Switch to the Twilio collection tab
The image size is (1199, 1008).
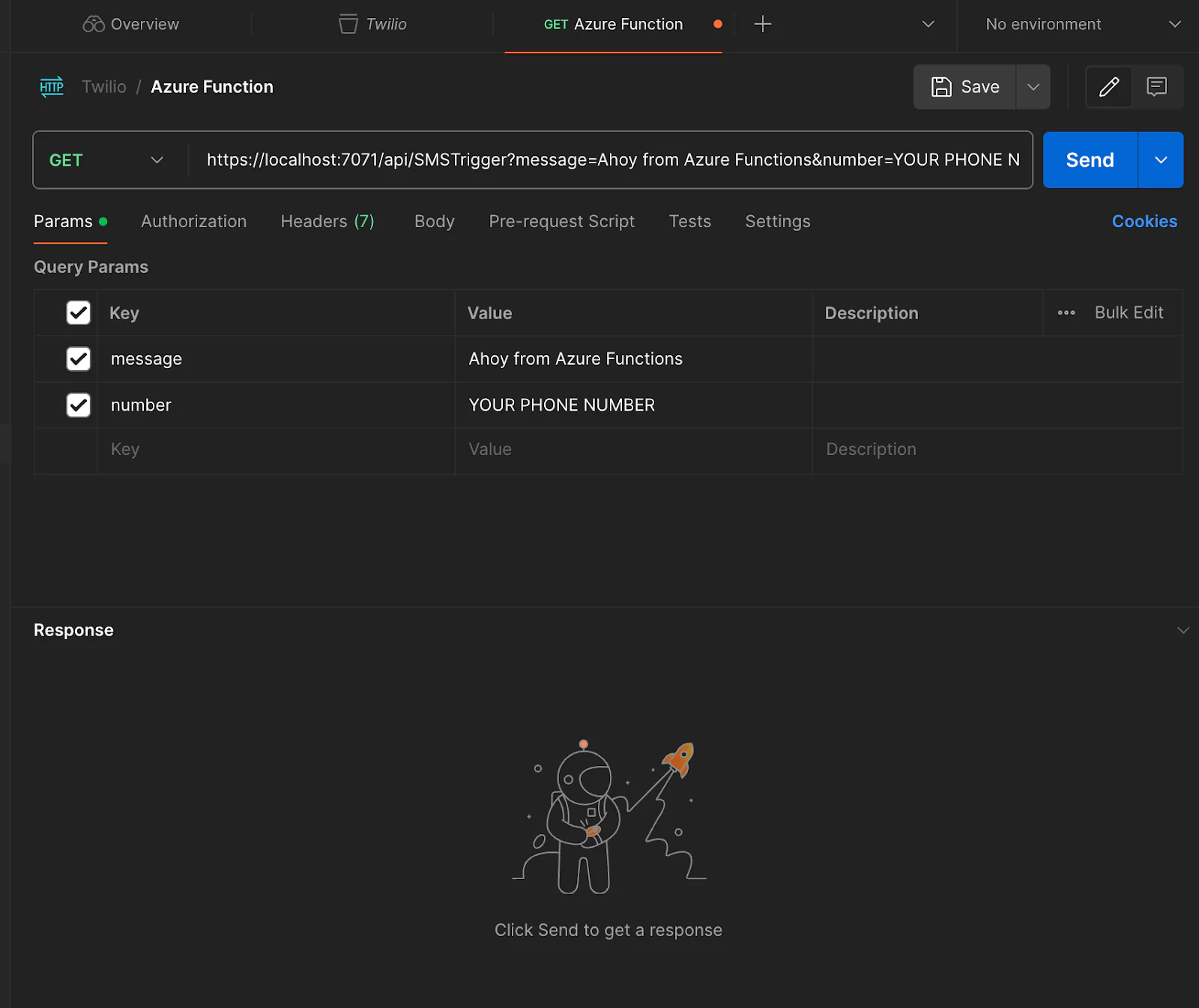click(372, 24)
